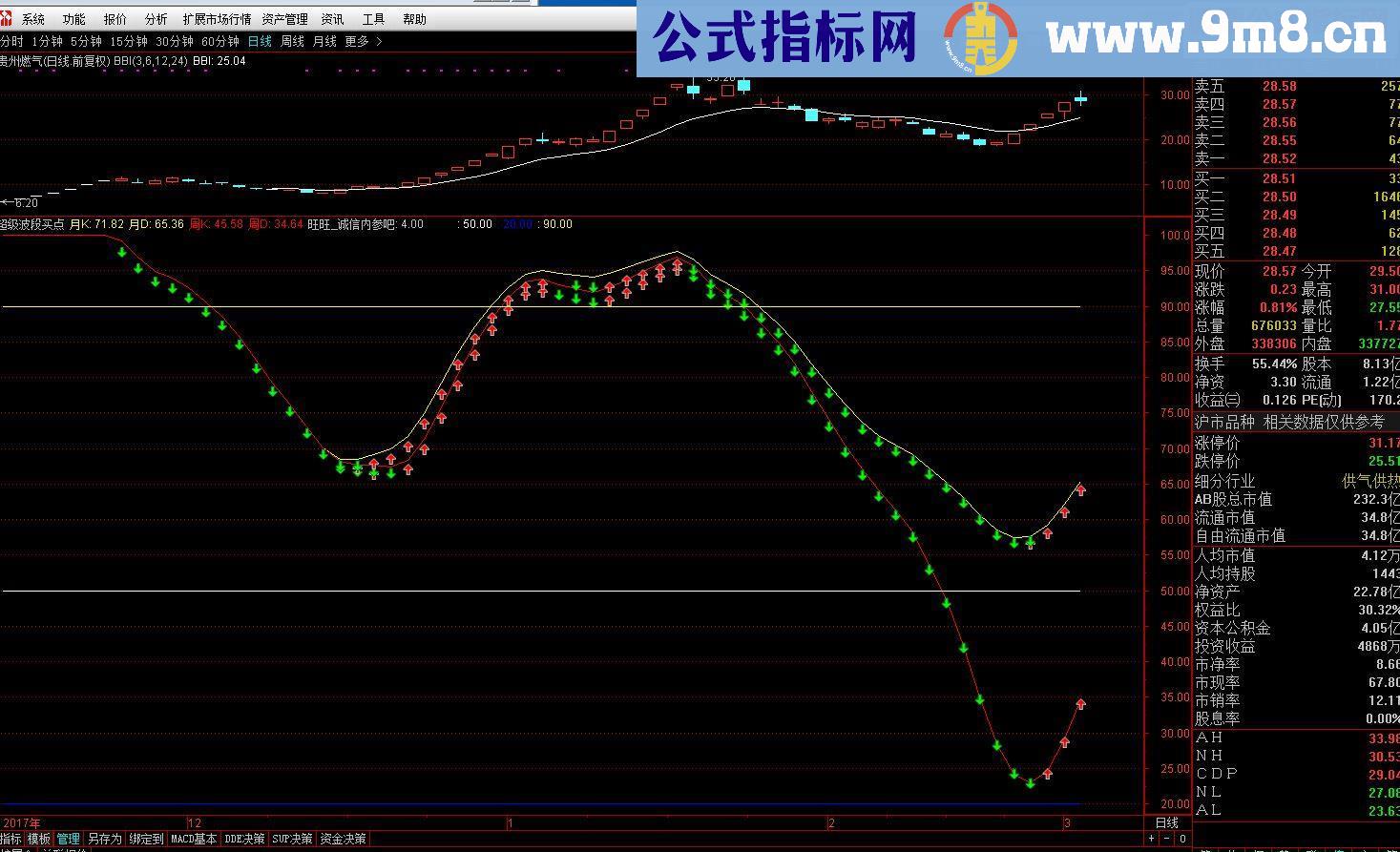Open the SUP决策 panel
Viewport: 1400px width, 852px height.
pyautogui.click(x=292, y=838)
